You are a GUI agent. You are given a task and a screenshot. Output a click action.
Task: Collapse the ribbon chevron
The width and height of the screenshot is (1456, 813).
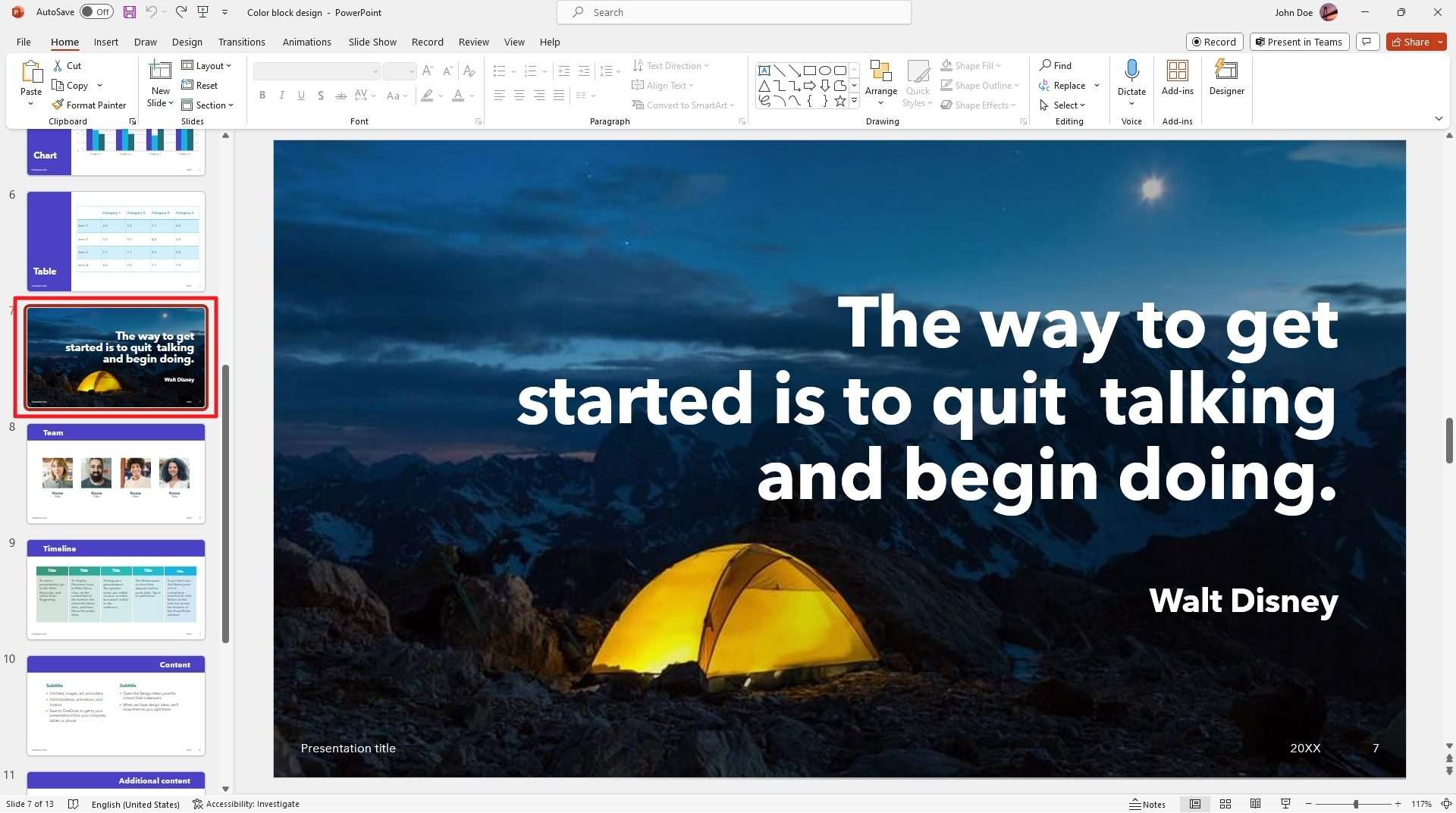coord(1439,118)
